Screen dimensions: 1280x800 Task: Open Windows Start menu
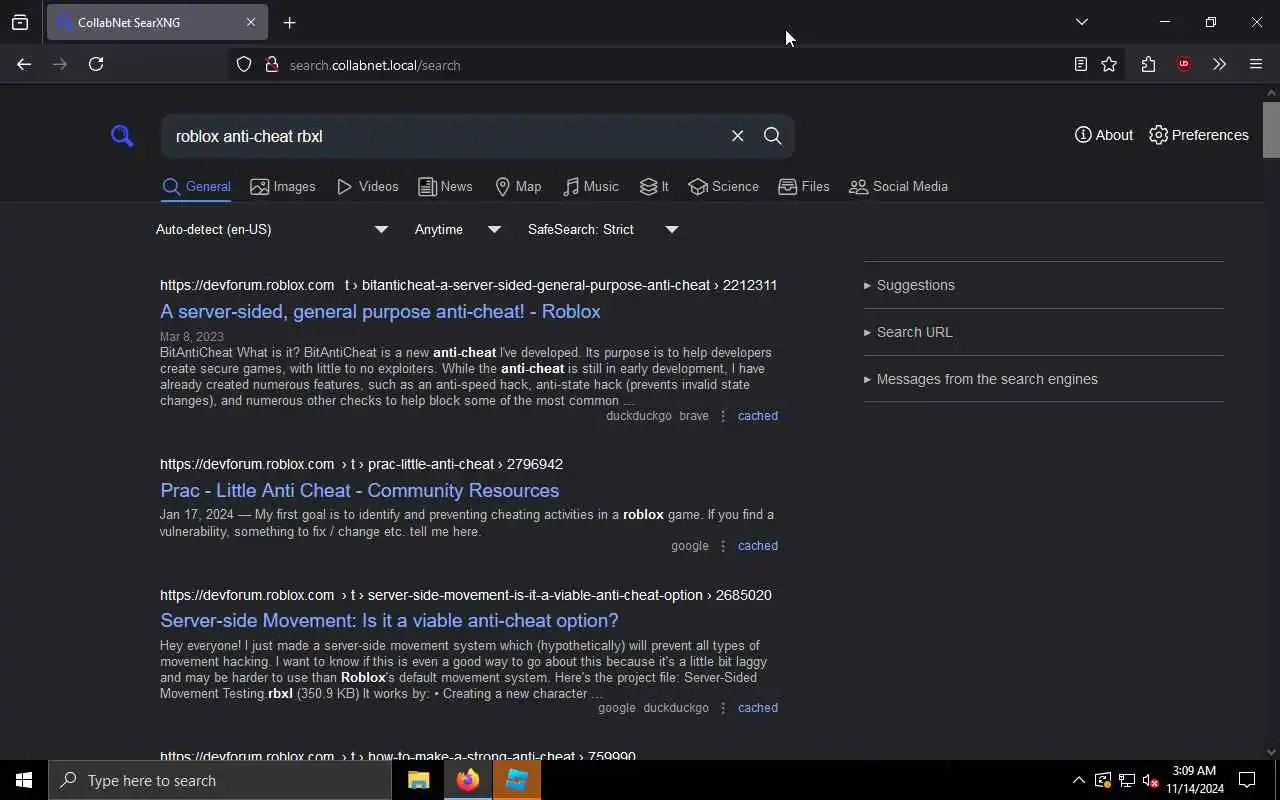pyautogui.click(x=24, y=780)
